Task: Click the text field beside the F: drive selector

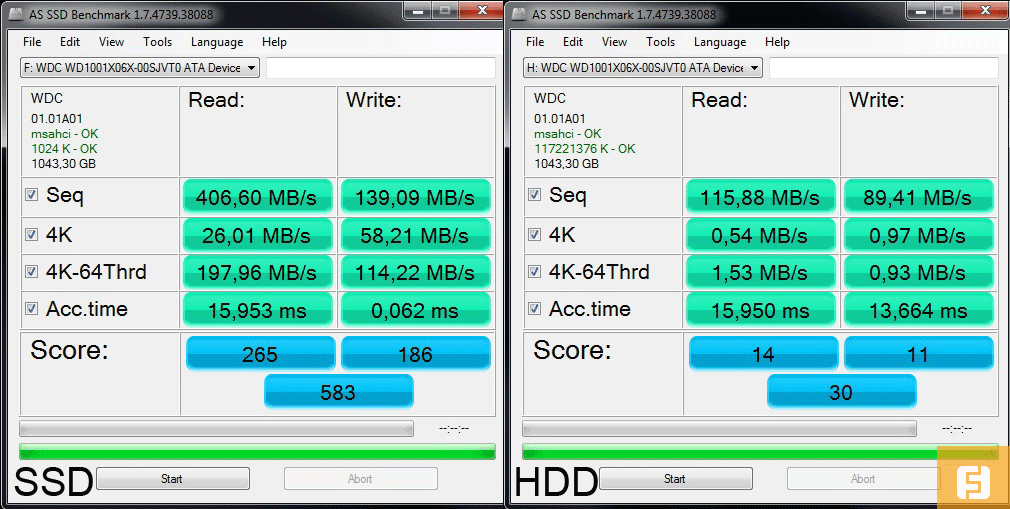Action: [x=381, y=68]
